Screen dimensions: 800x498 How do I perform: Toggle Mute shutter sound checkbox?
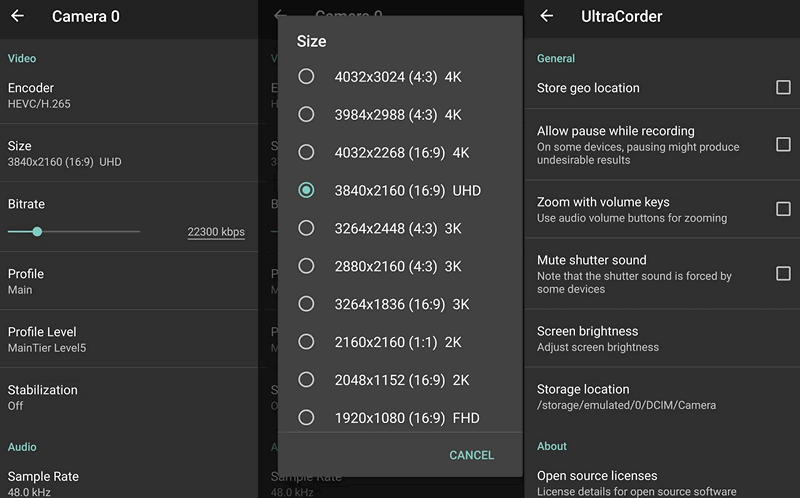click(783, 273)
